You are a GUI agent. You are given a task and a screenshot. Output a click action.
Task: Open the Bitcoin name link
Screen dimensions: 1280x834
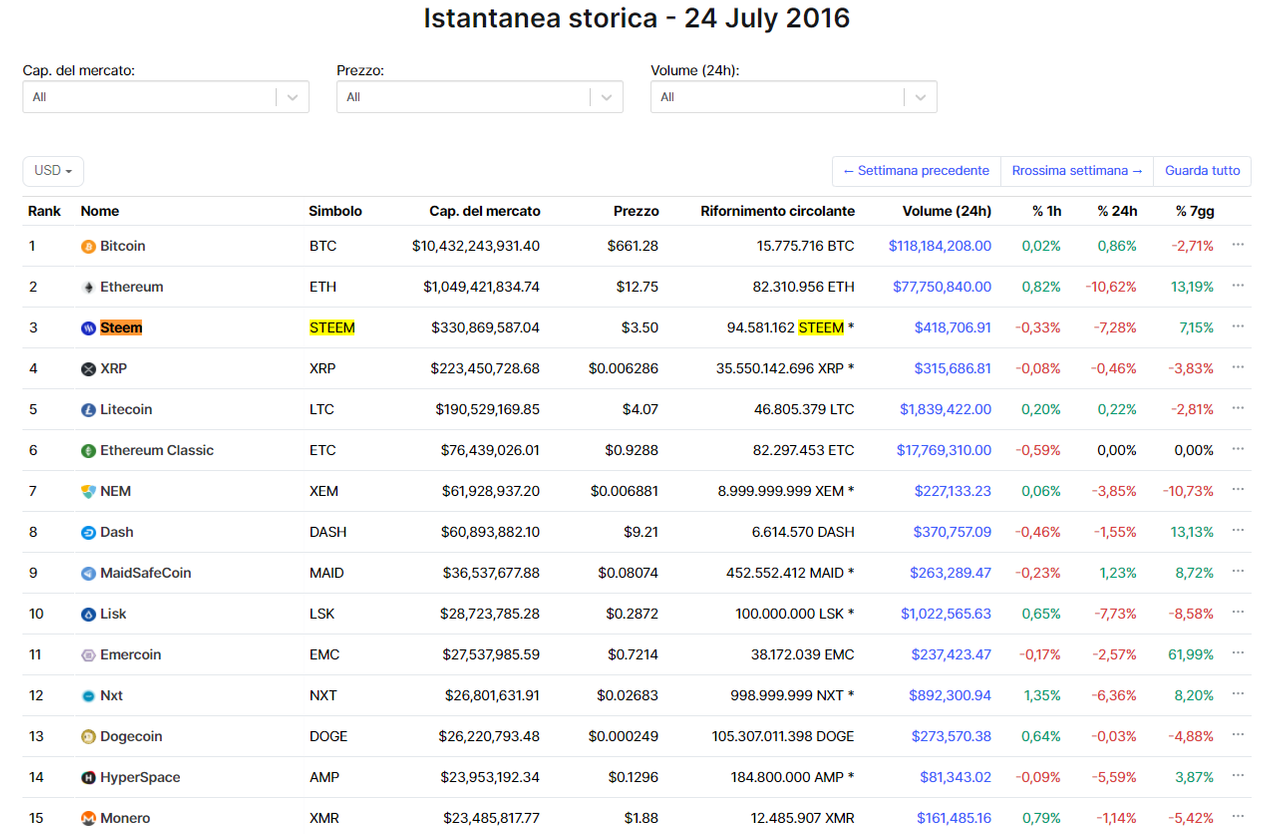(x=123, y=246)
